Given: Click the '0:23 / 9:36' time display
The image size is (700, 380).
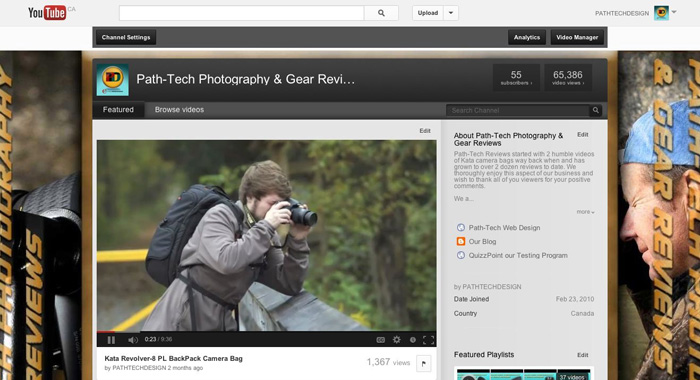Looking at the screenshot, I should [x=158, y=339].
